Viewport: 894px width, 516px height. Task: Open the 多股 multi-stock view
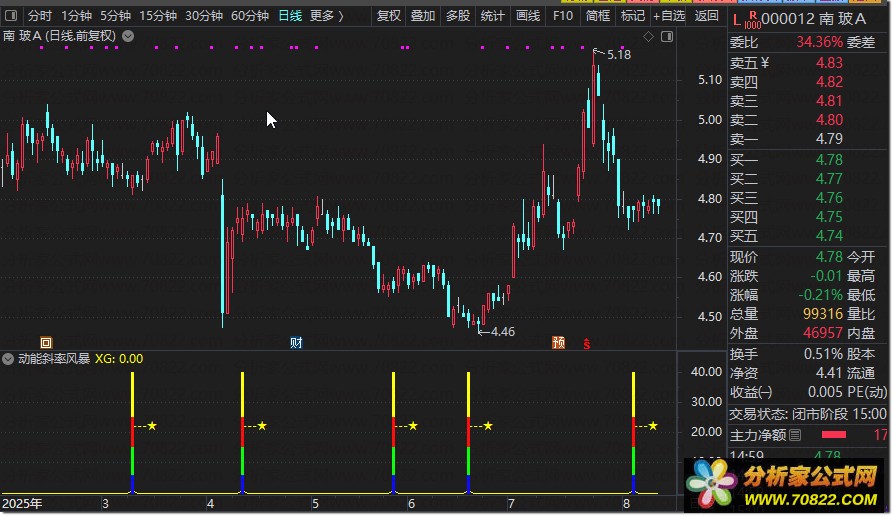tap(457, 15)
